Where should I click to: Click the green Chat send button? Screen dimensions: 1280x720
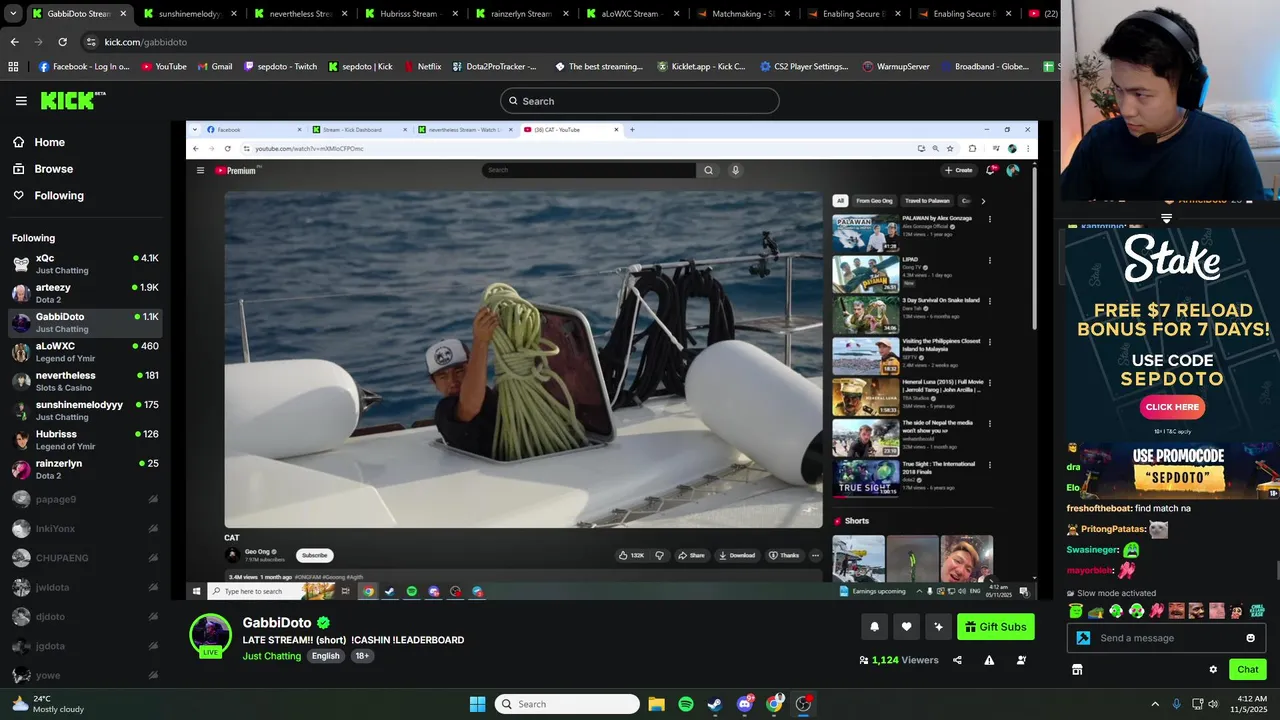(1248, 670)
